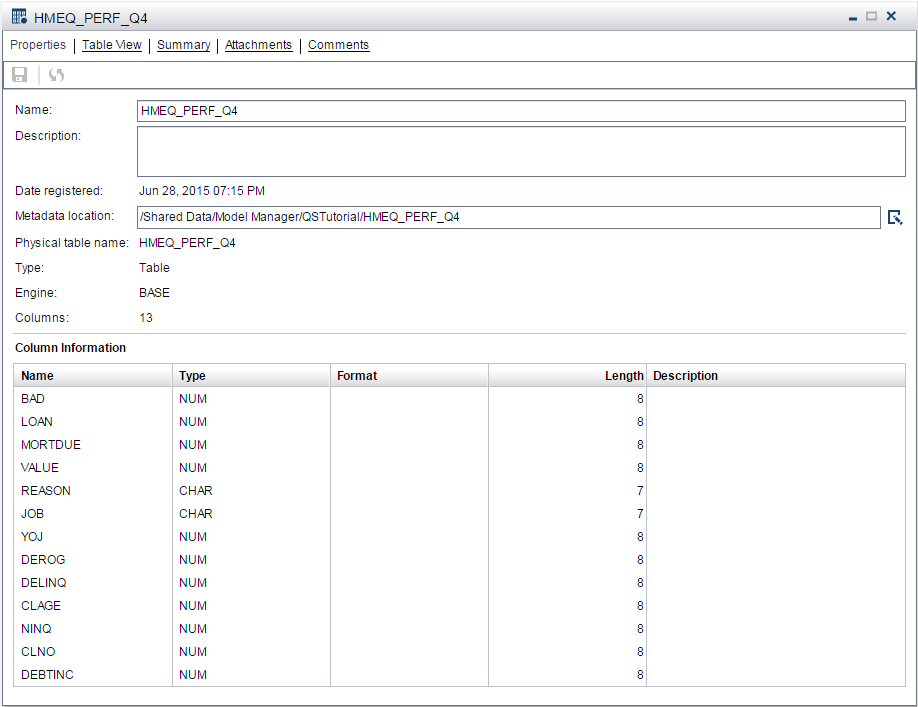Click the Refresh icon in the toolbar
This screenshot has height=707, width=918.
pos(56,75)
